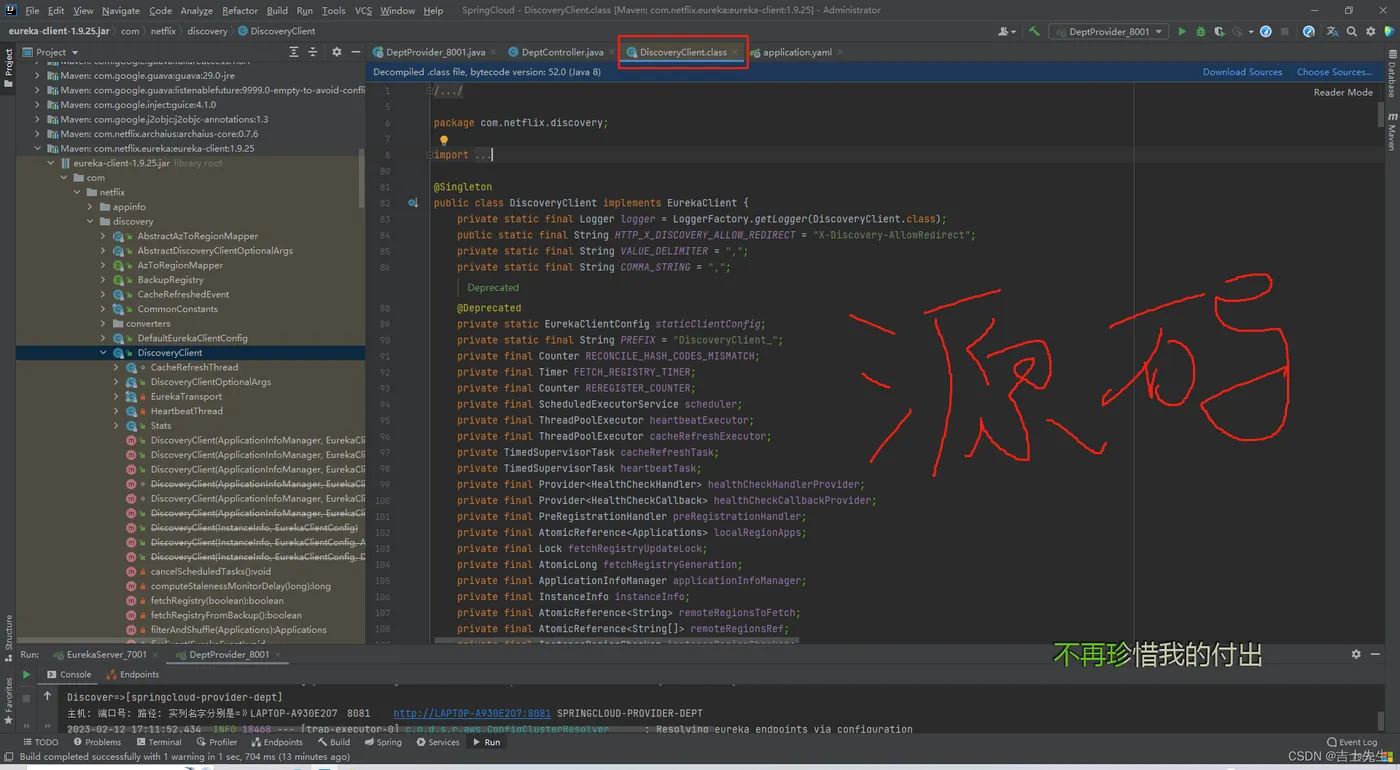Viewport: 1400px width, 770px height.
Task: Switch to the DeptController.java tab
Action: point(562,52)
